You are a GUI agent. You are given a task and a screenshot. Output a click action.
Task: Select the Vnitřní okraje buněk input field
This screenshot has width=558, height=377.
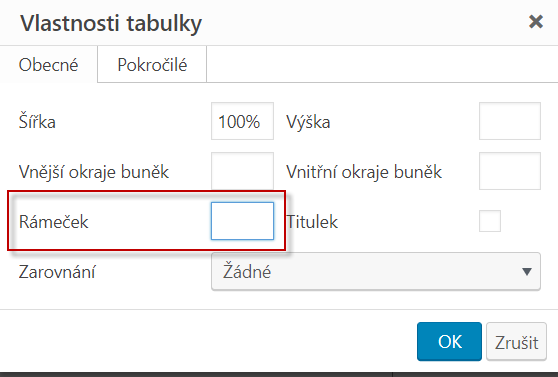point(510,171)
